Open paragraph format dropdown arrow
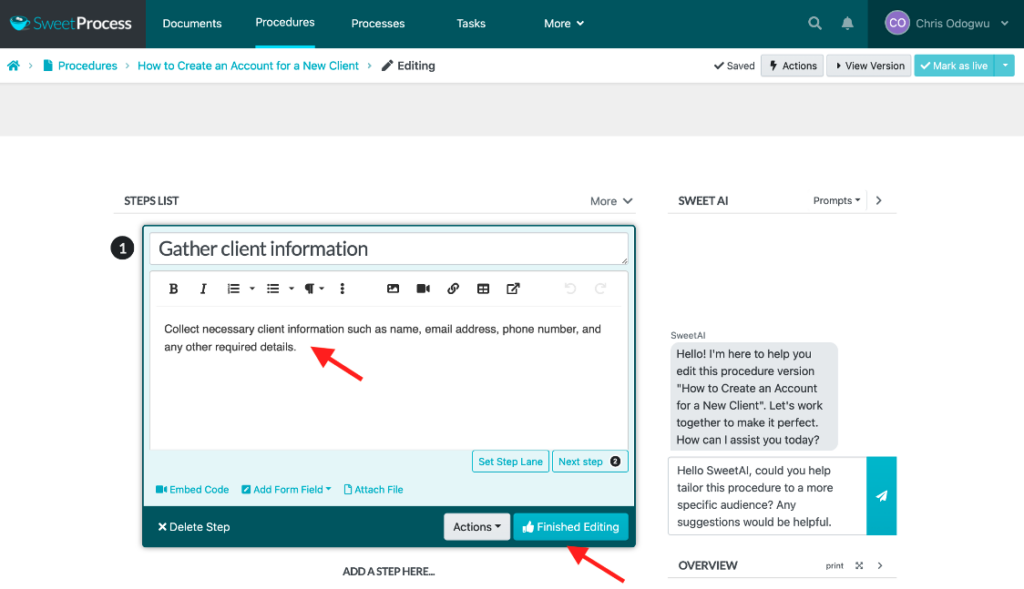The image size is (1024, 589). pyautogui.click(x=322, y=289)
